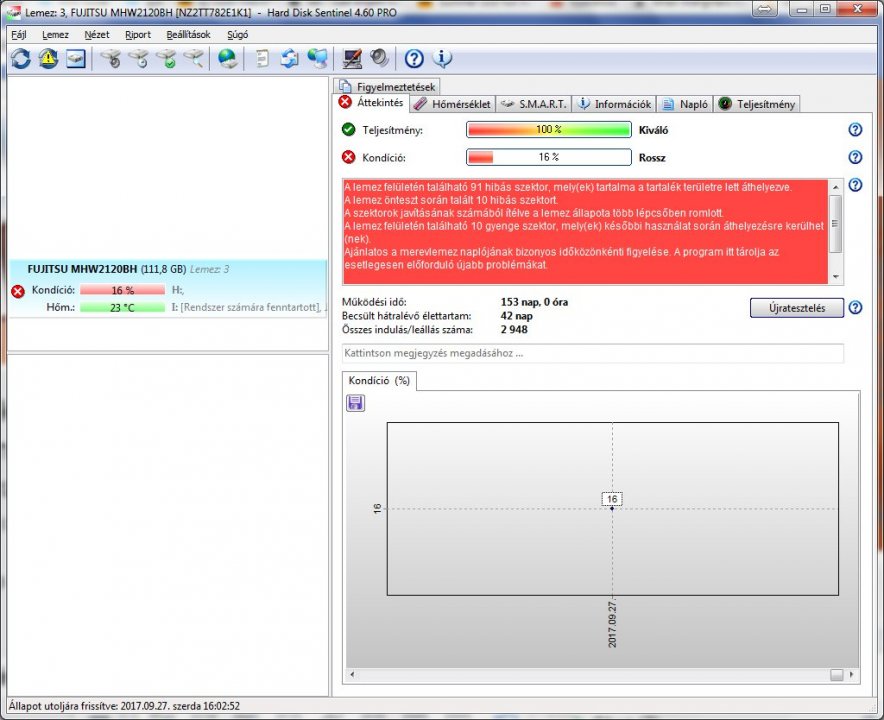This screenshot has height=720, width=884.
Task: Open the Fájl menu
Action: tap(19, 35)
